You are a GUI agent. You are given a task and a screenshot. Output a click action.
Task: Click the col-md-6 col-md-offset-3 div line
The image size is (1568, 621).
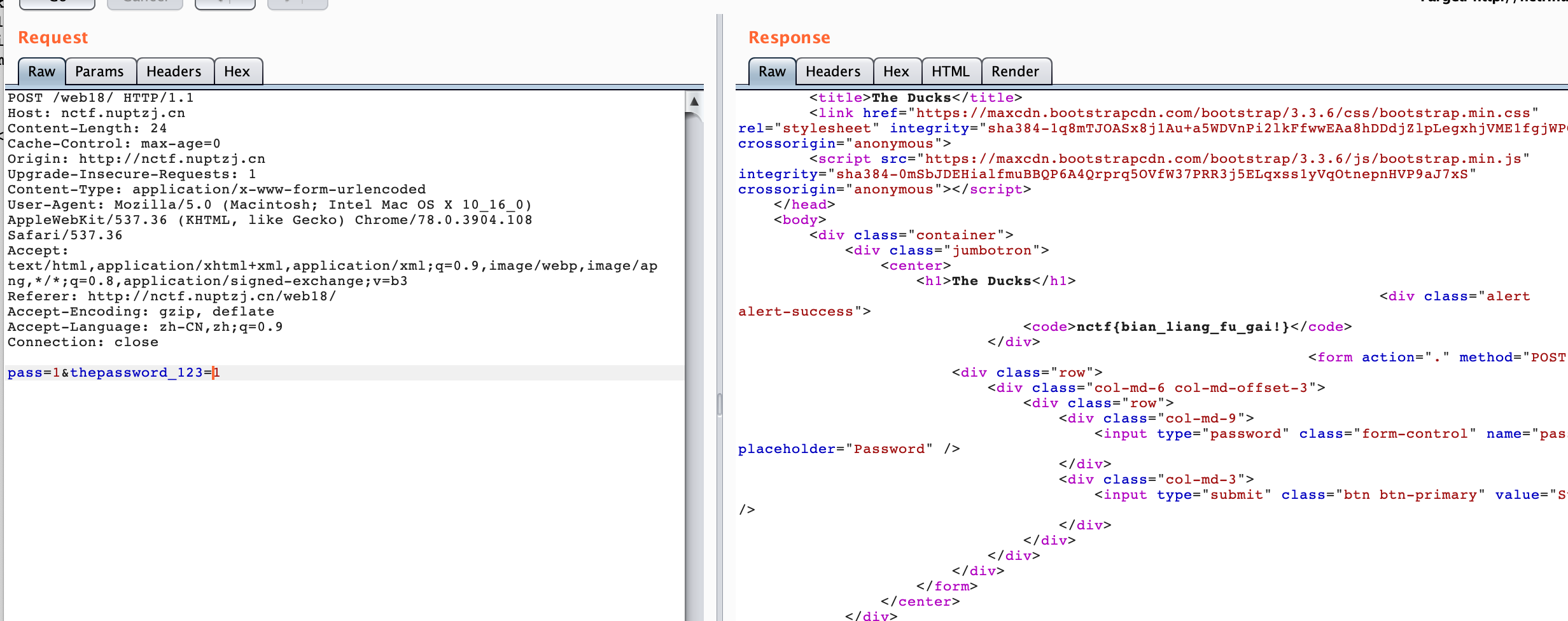pyautogui.click(x=1156, y=388)
